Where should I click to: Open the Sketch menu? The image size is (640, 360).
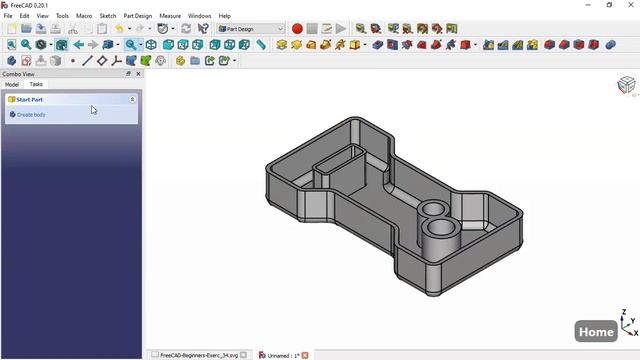click(108, 16)
